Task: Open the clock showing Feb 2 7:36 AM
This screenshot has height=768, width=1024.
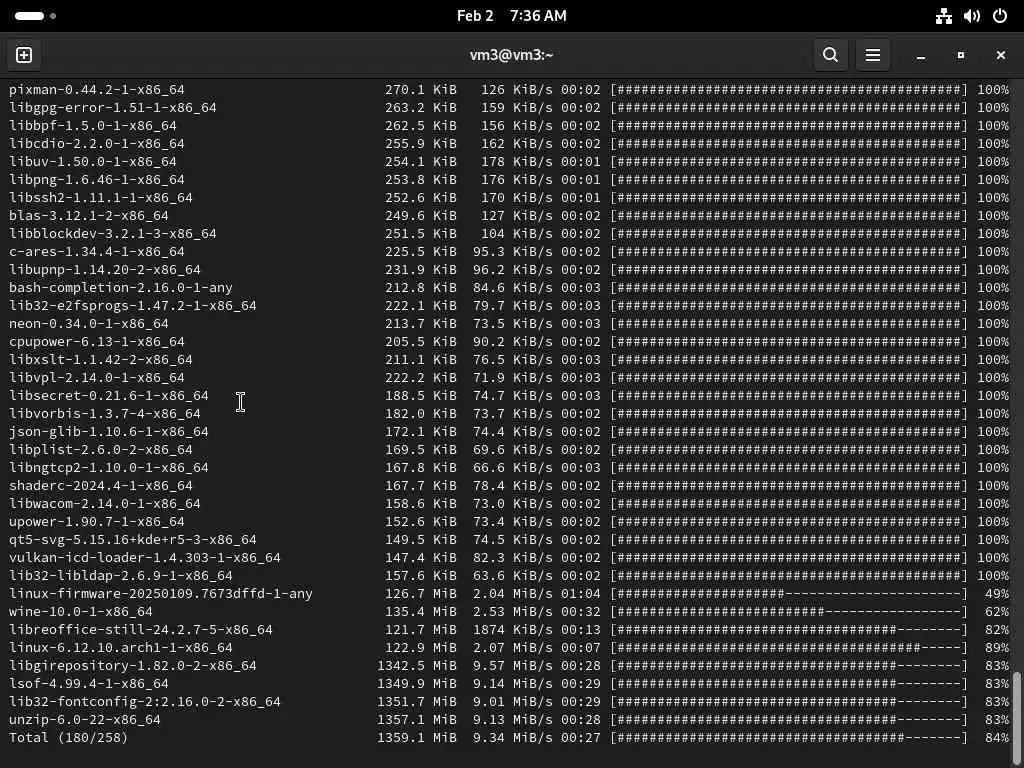Action: [x=511, y=16]
